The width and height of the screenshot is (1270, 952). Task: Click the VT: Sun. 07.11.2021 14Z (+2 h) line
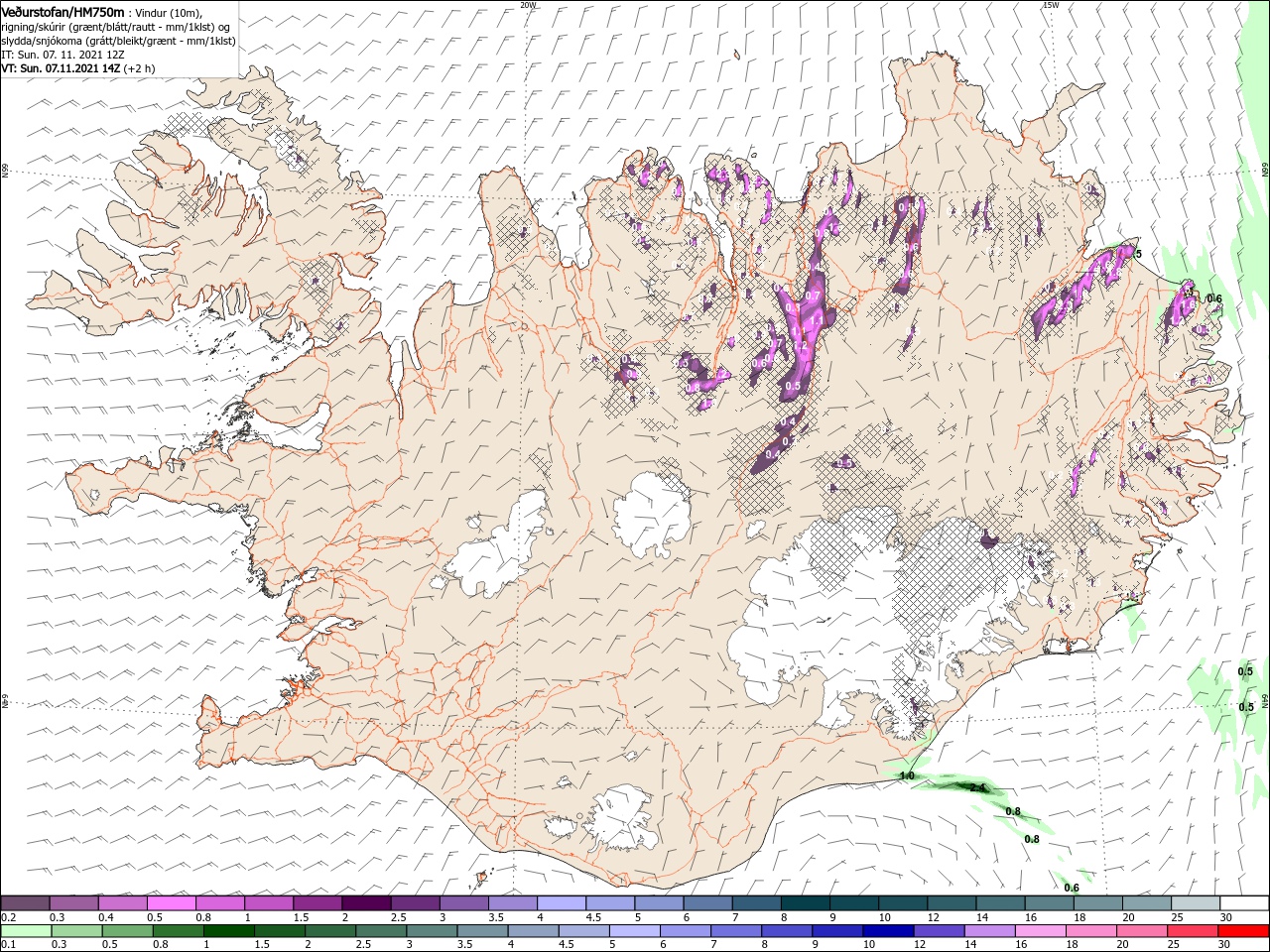[x=78, y=68]
